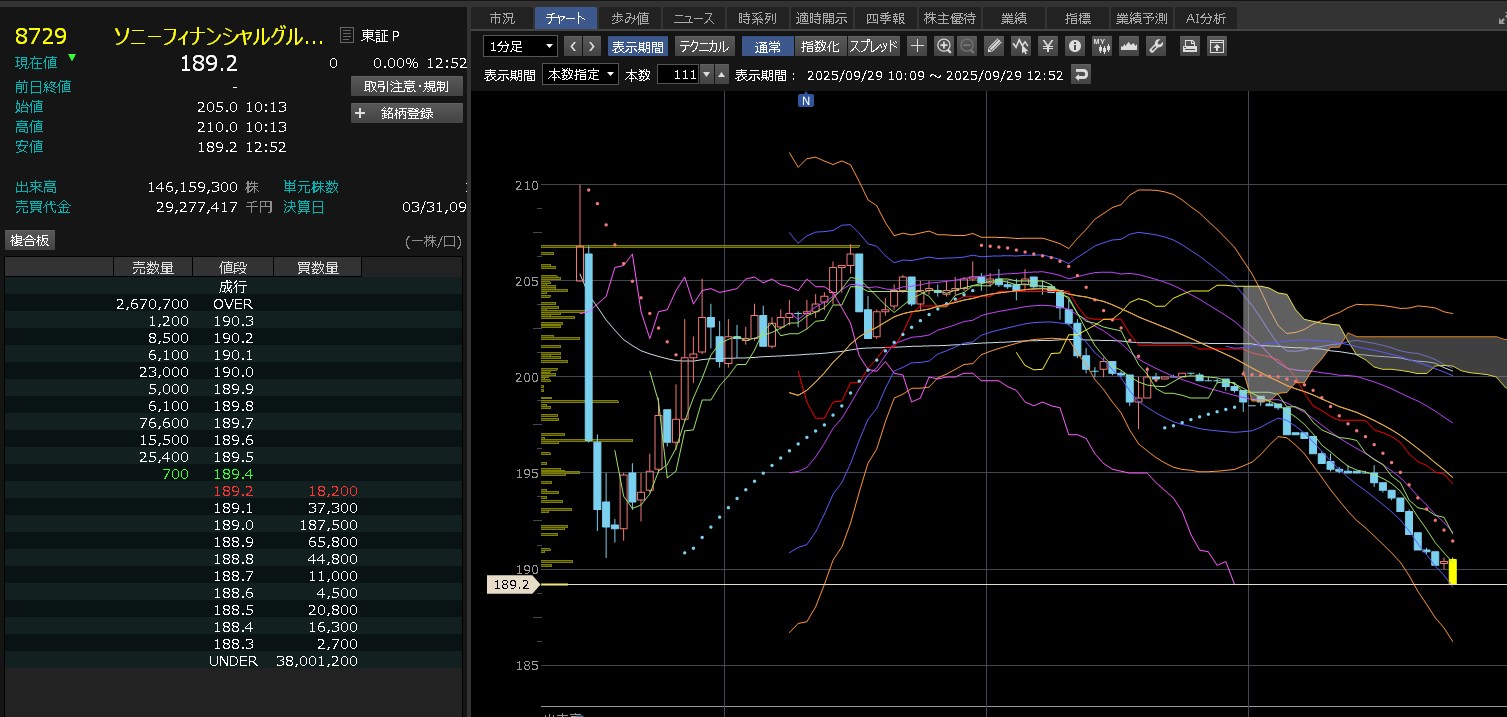The height and width of the screenshot is (717, 1507).
Task: Click the 189.2 price label on chart axis
Action: tap(511, 585)
